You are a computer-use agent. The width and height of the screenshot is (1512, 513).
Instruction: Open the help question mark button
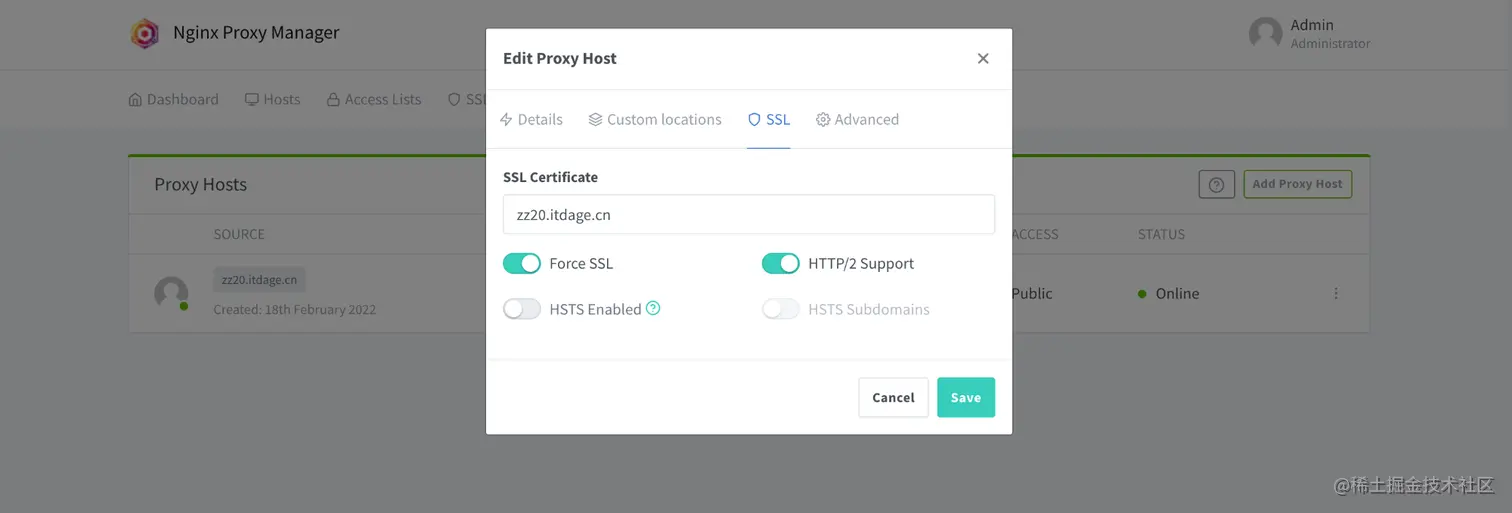click(x=1216, y=184)
